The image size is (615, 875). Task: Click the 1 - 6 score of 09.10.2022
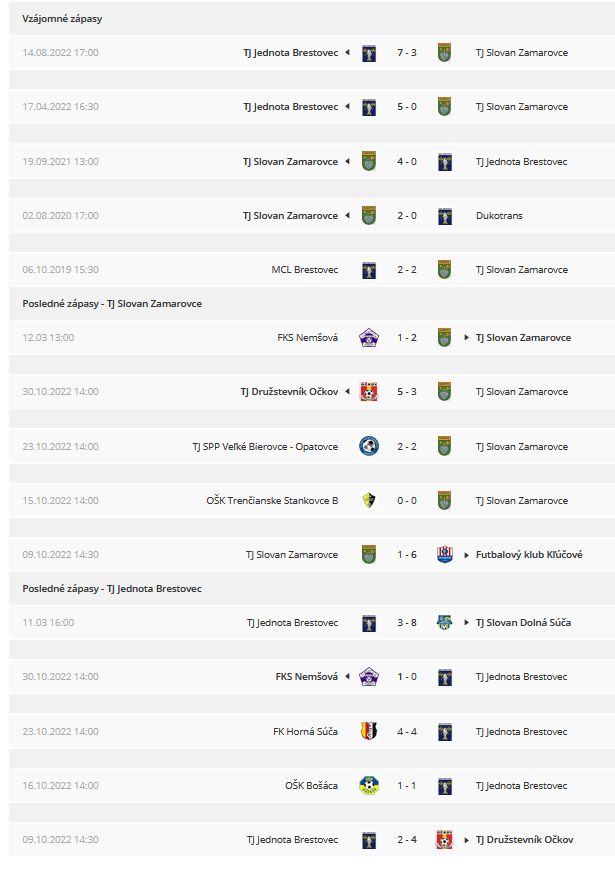point(407,555)
